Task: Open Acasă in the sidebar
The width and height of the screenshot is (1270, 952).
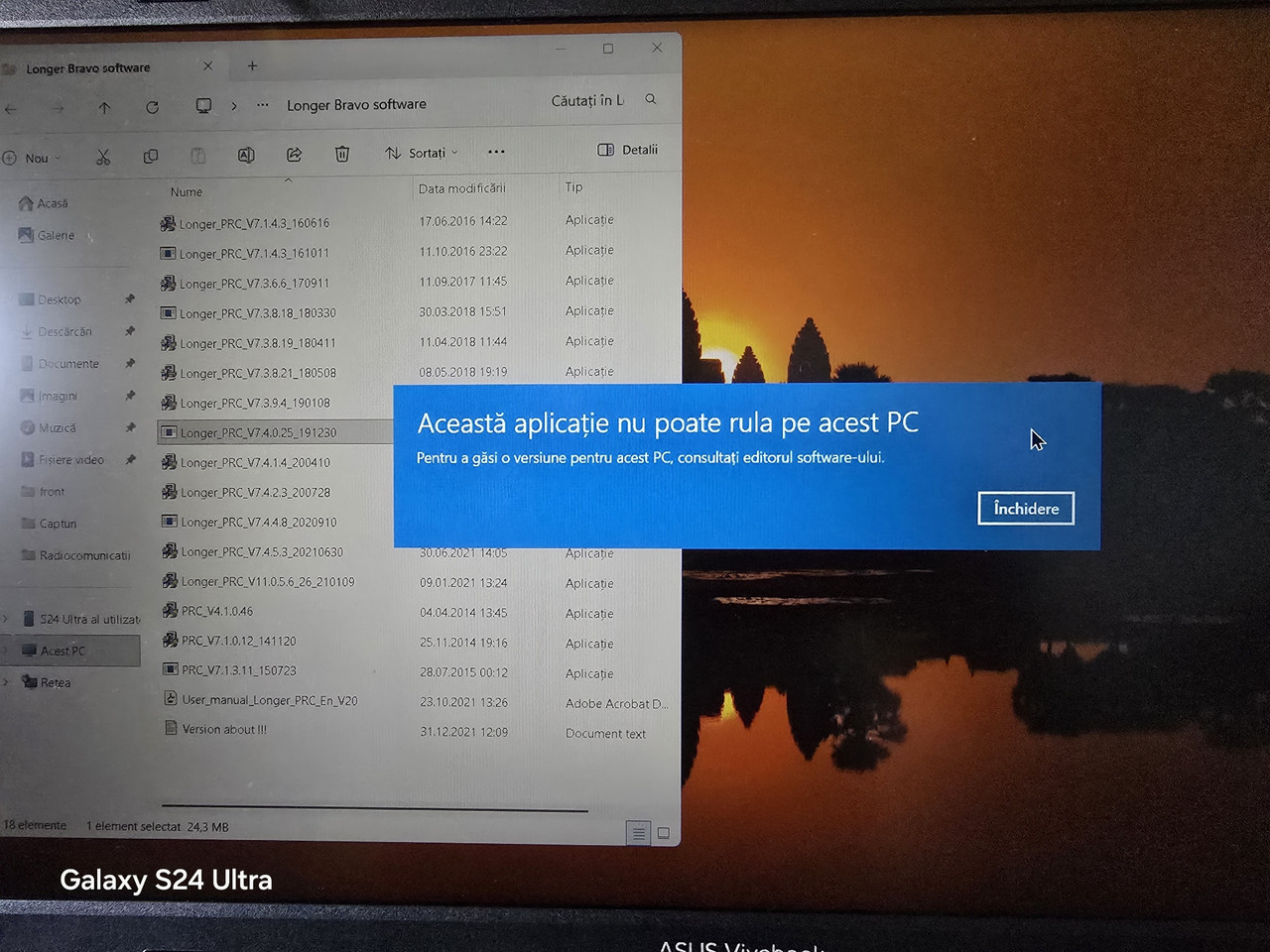Action: (x=44, y=203)
